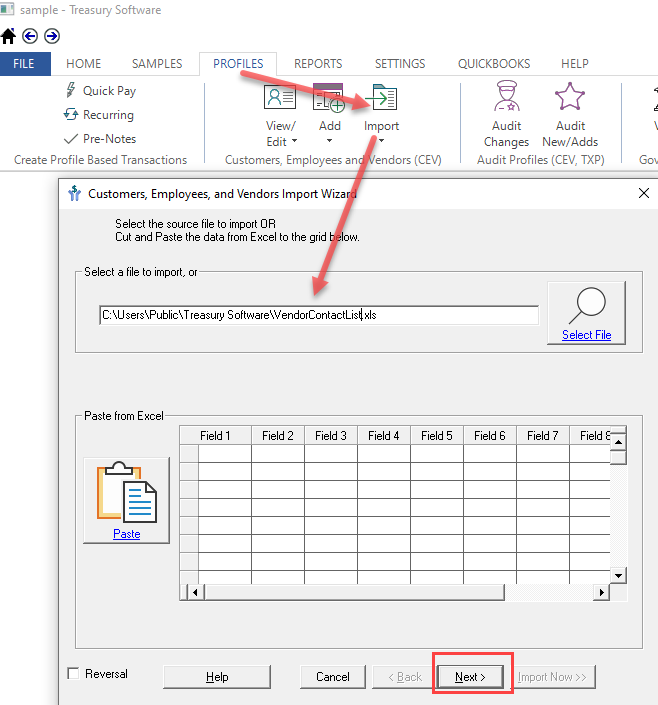
Task: Select the Field 5 column header
Action: point(437,436)
